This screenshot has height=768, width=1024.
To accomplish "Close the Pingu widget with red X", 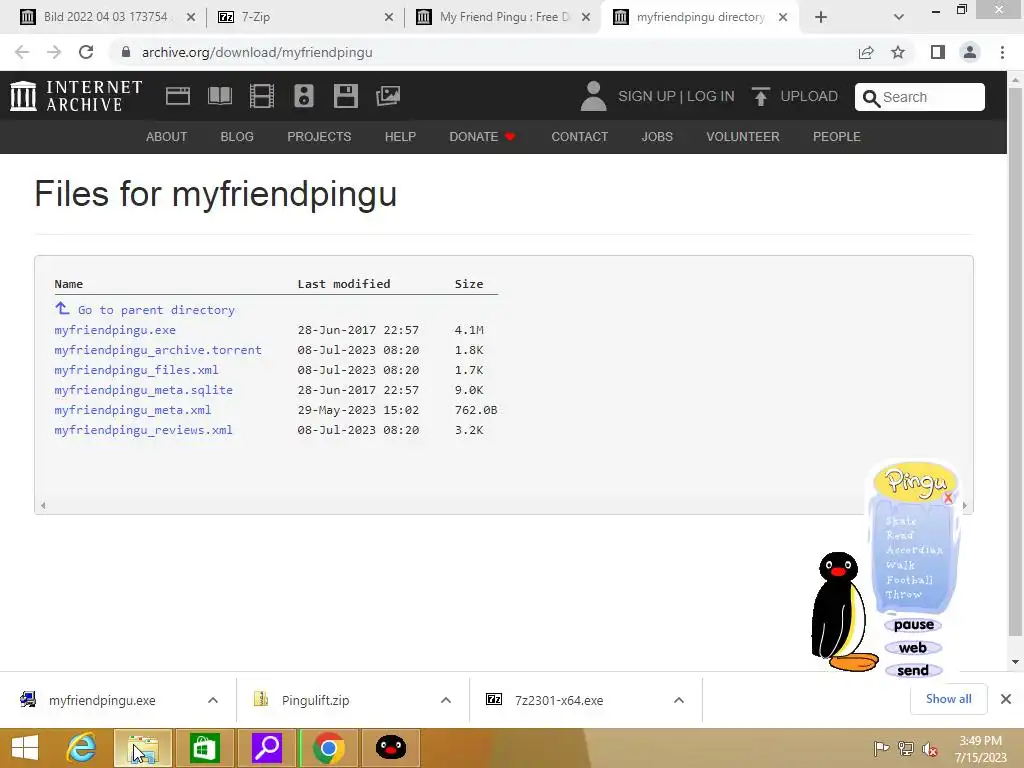I will click(948, 498).
